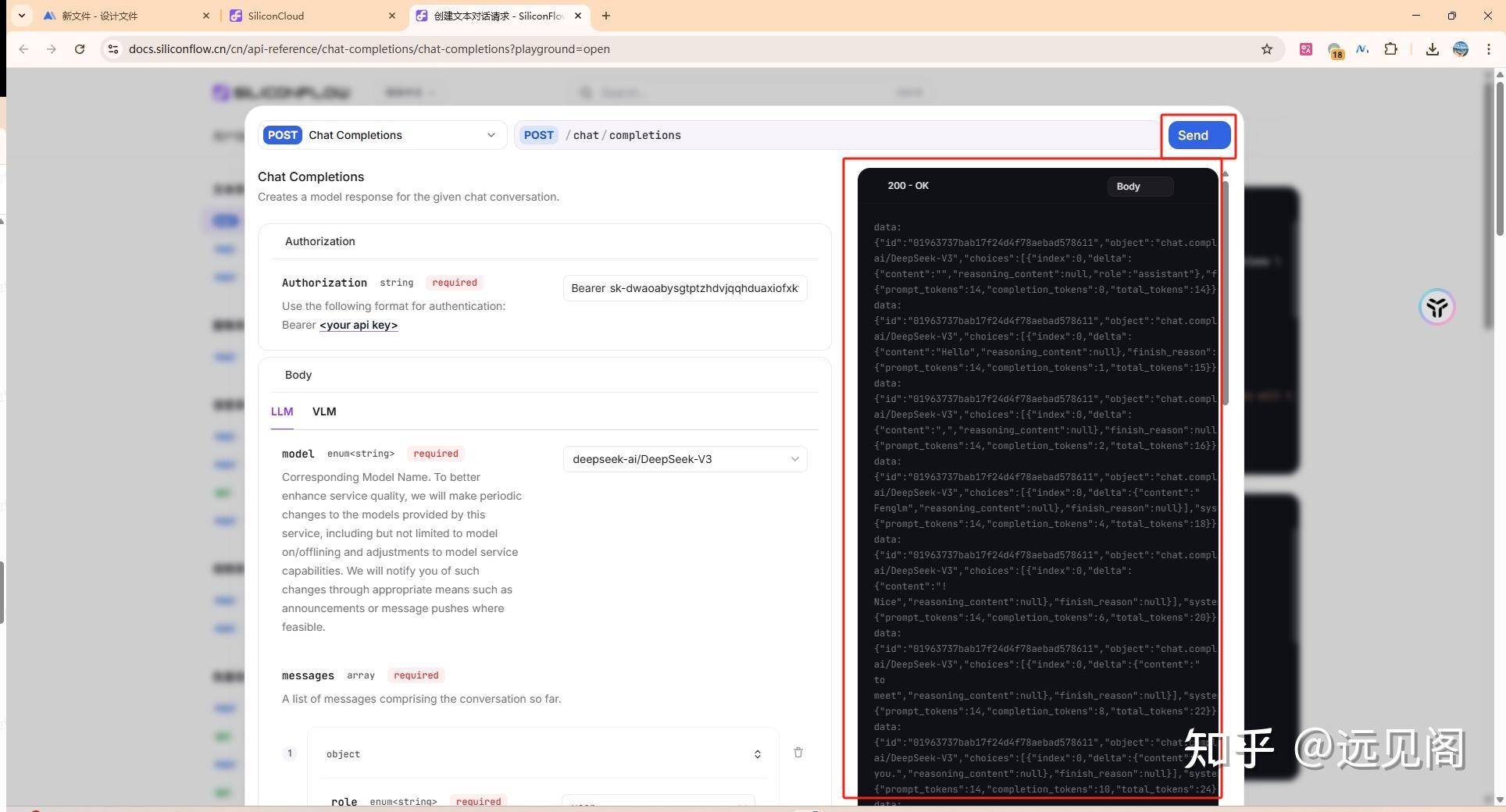This screenshot has height=812, width=1506.
Task: Switch to the VLM tab
Action: click(x=324, y=411)
